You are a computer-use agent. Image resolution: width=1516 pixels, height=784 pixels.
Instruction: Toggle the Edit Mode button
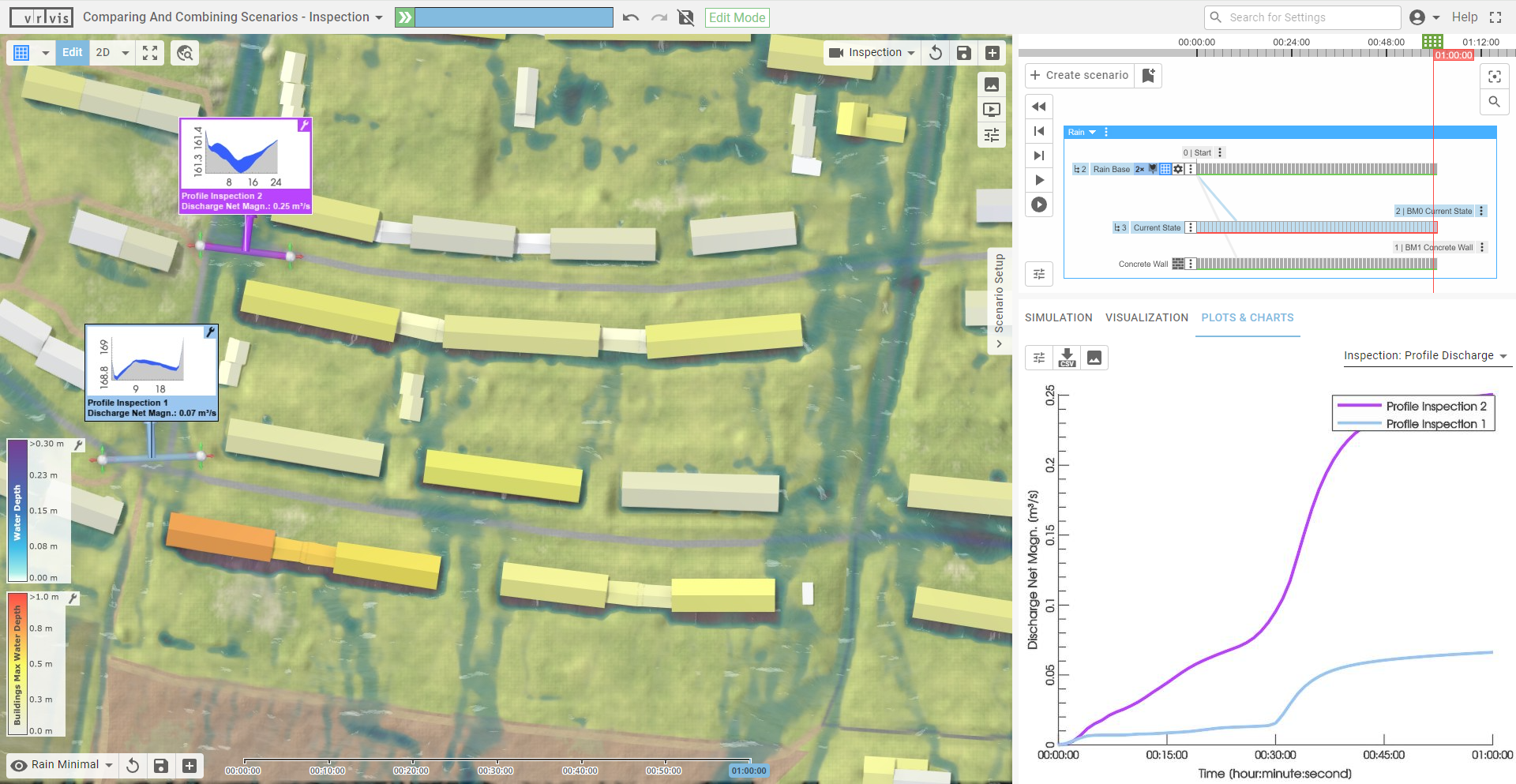(737, 17)
